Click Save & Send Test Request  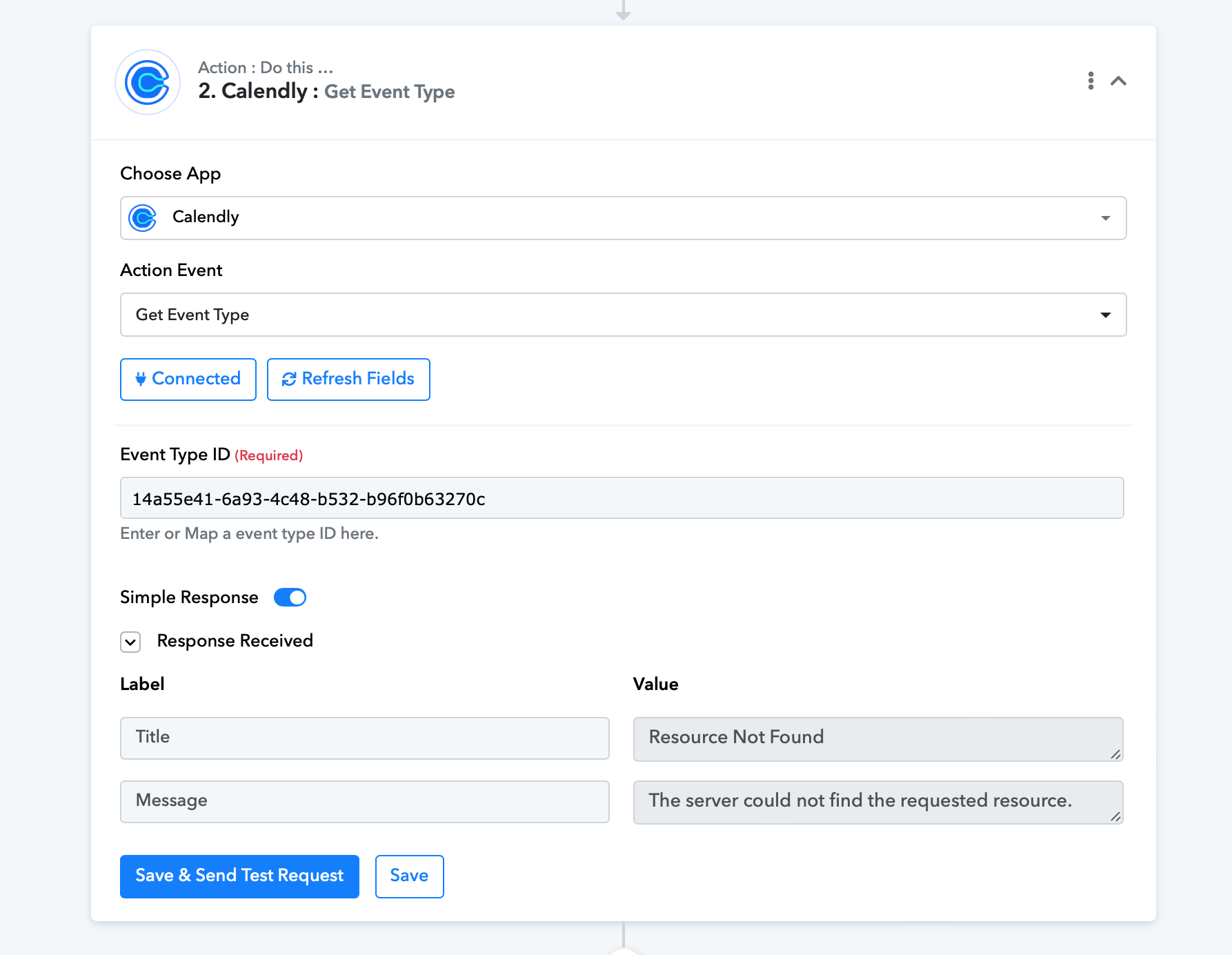(x=239, y=876)
